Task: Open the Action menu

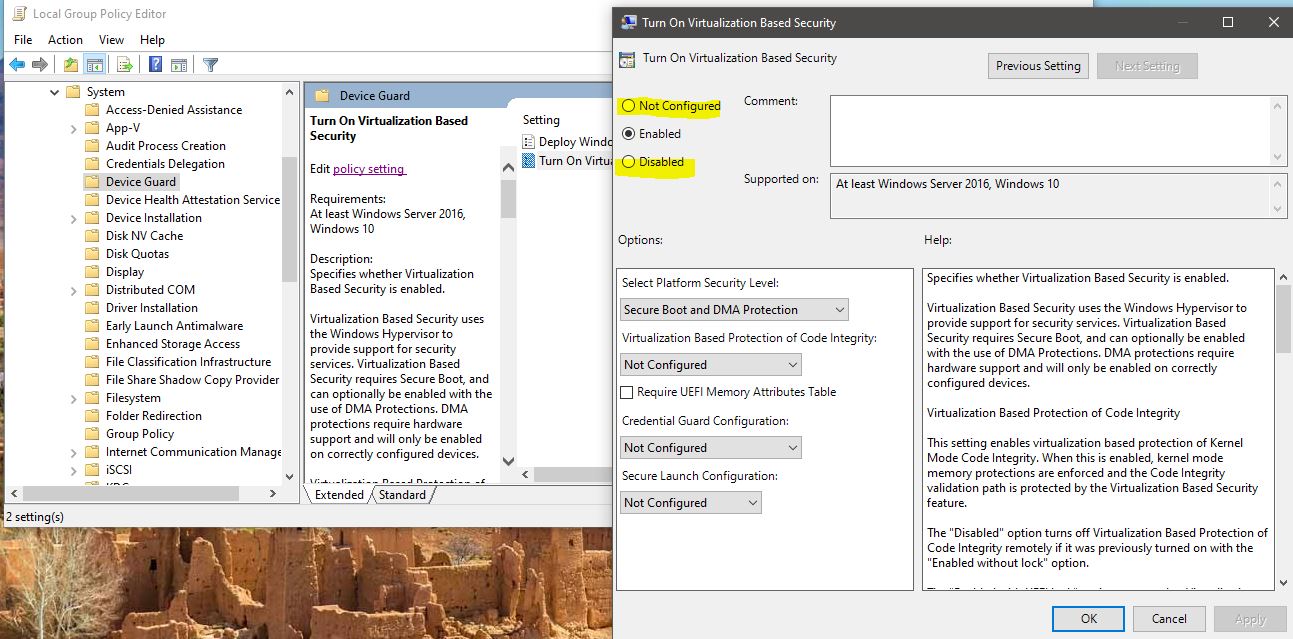Action: coord(65,39)
